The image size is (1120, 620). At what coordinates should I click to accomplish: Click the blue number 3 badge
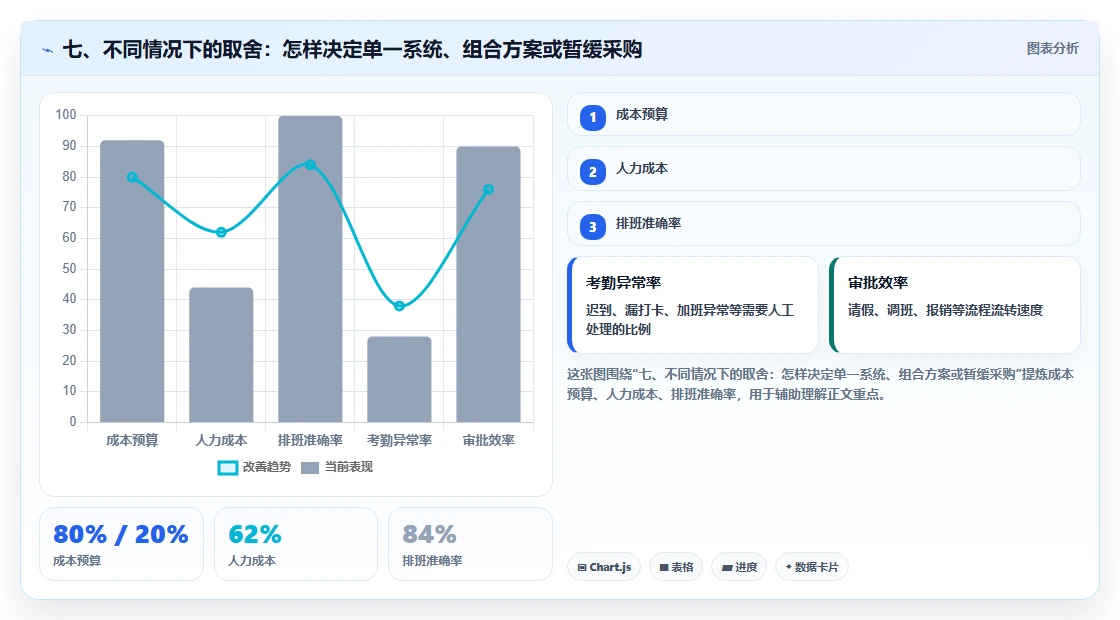click(x=592, y=226)
